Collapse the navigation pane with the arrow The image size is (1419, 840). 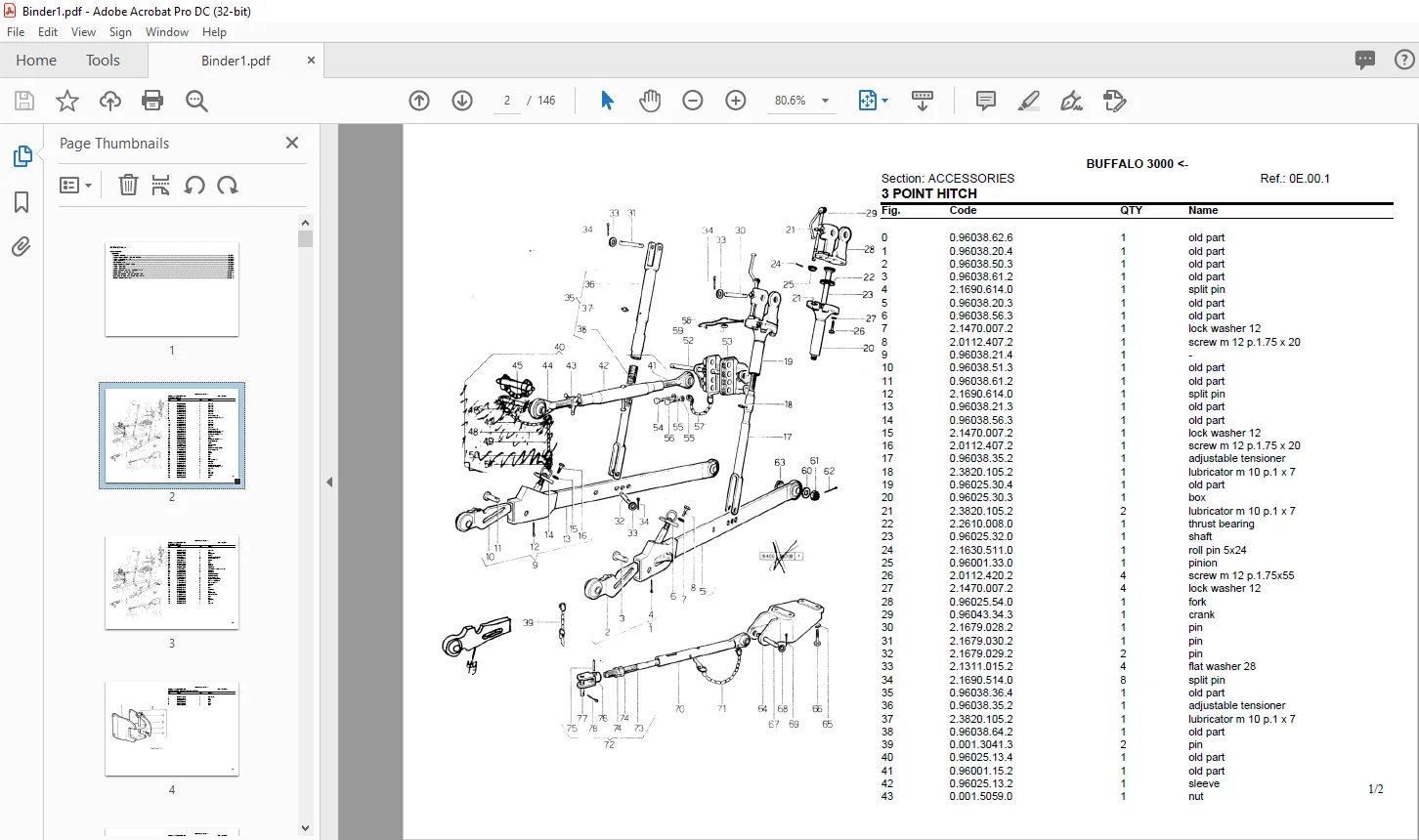(329, 482)
